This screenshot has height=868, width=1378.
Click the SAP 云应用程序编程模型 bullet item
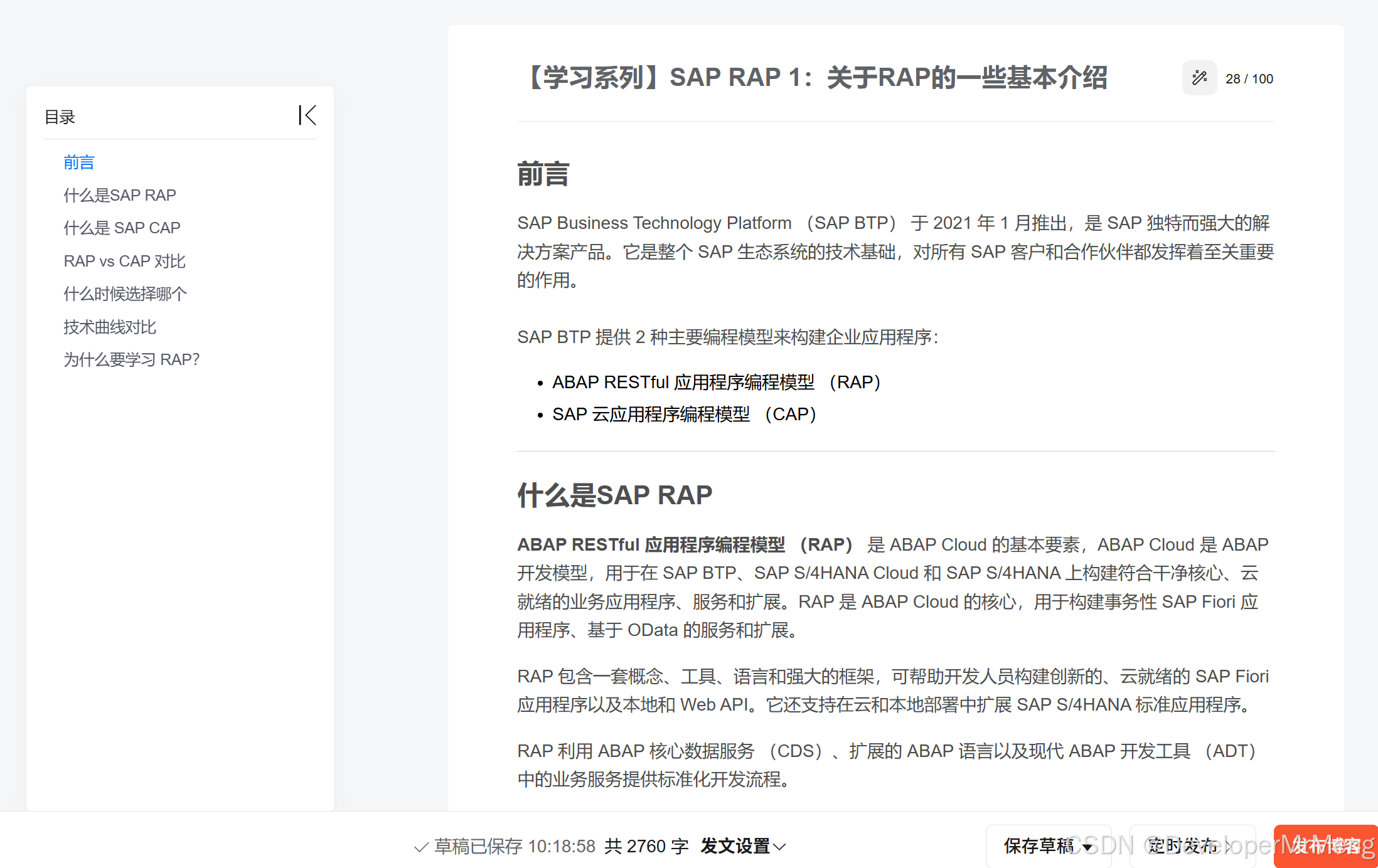point(684,414)
